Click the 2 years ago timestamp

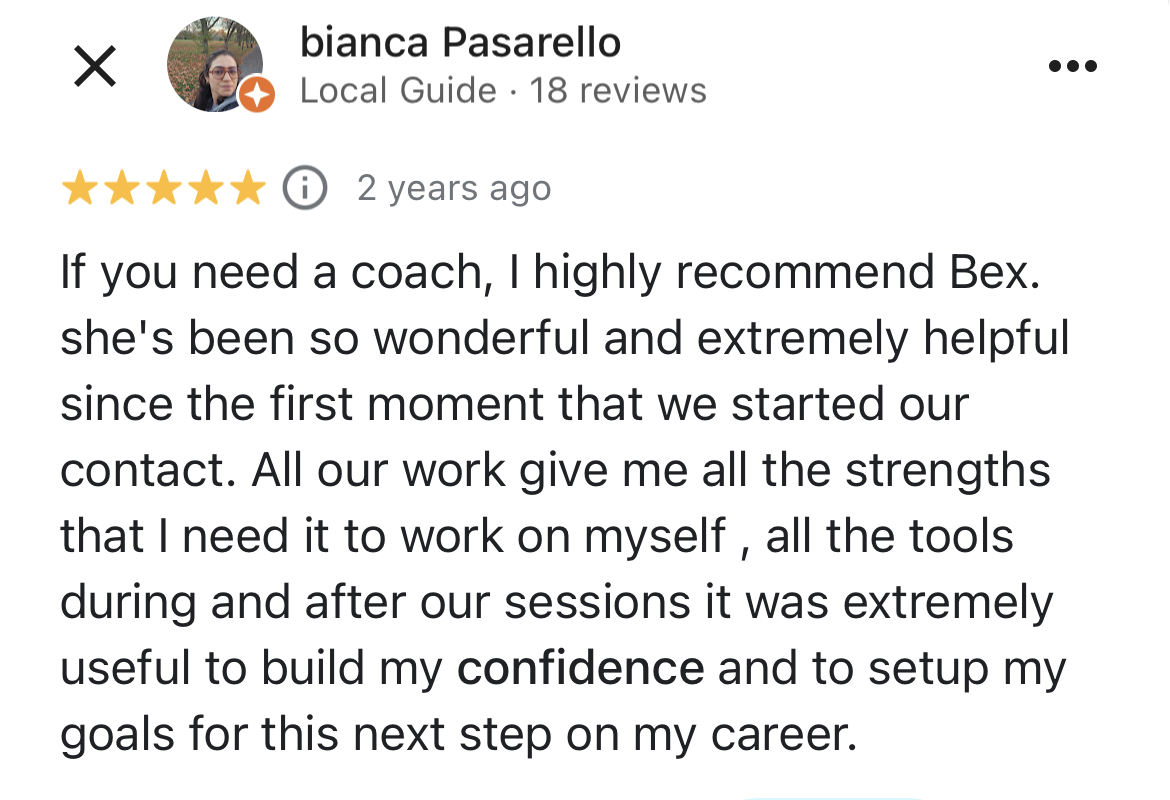(456, 188)
